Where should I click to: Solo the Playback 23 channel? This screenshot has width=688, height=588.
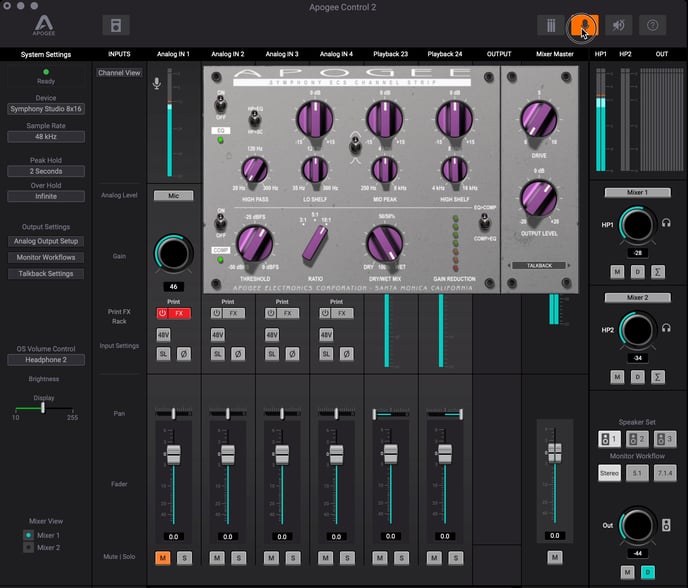pos(401,558)
